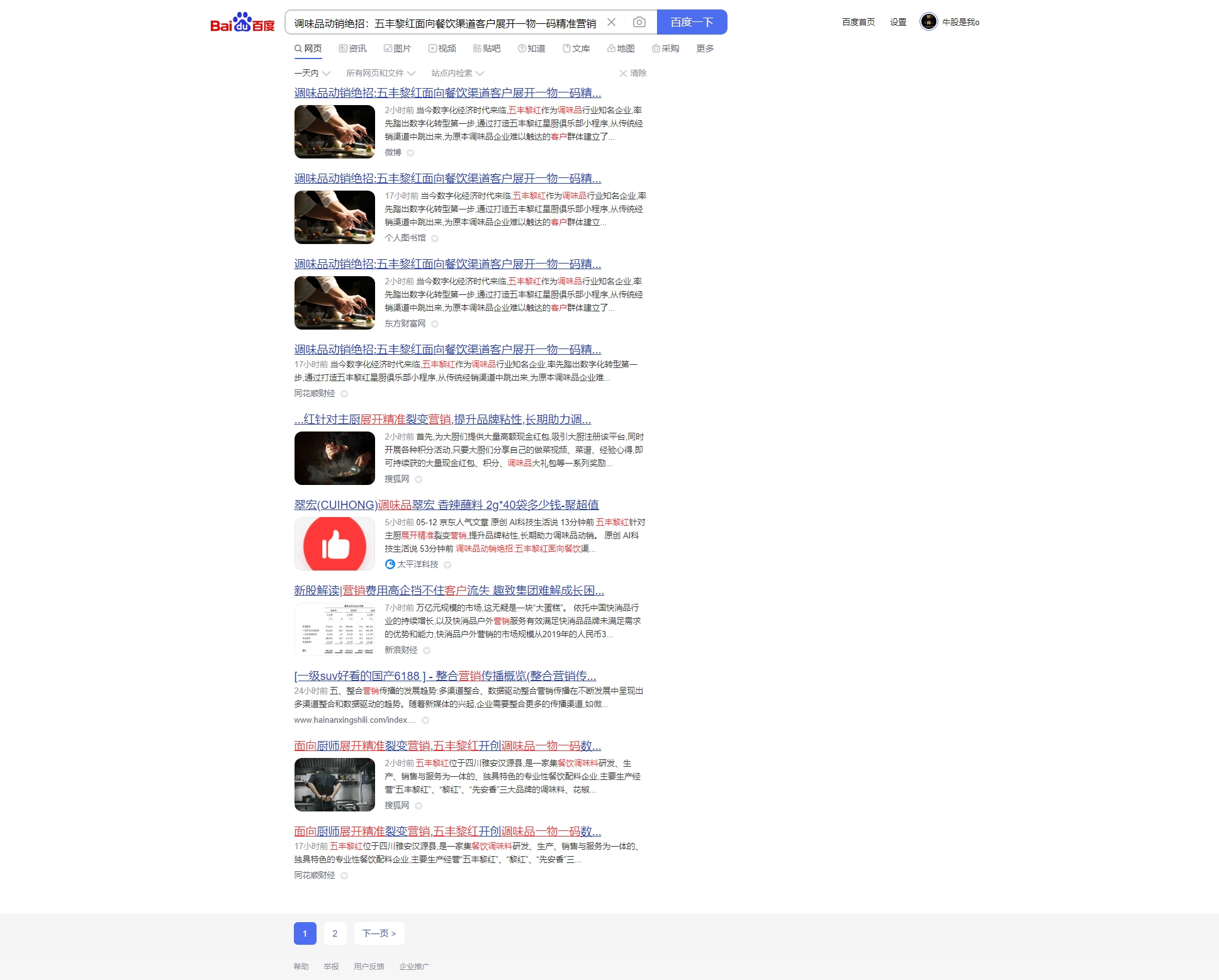The width and height of the screenshot is (1219, 980).
Task: Switch to the 贴吧 tab
Action: [487, 48]
